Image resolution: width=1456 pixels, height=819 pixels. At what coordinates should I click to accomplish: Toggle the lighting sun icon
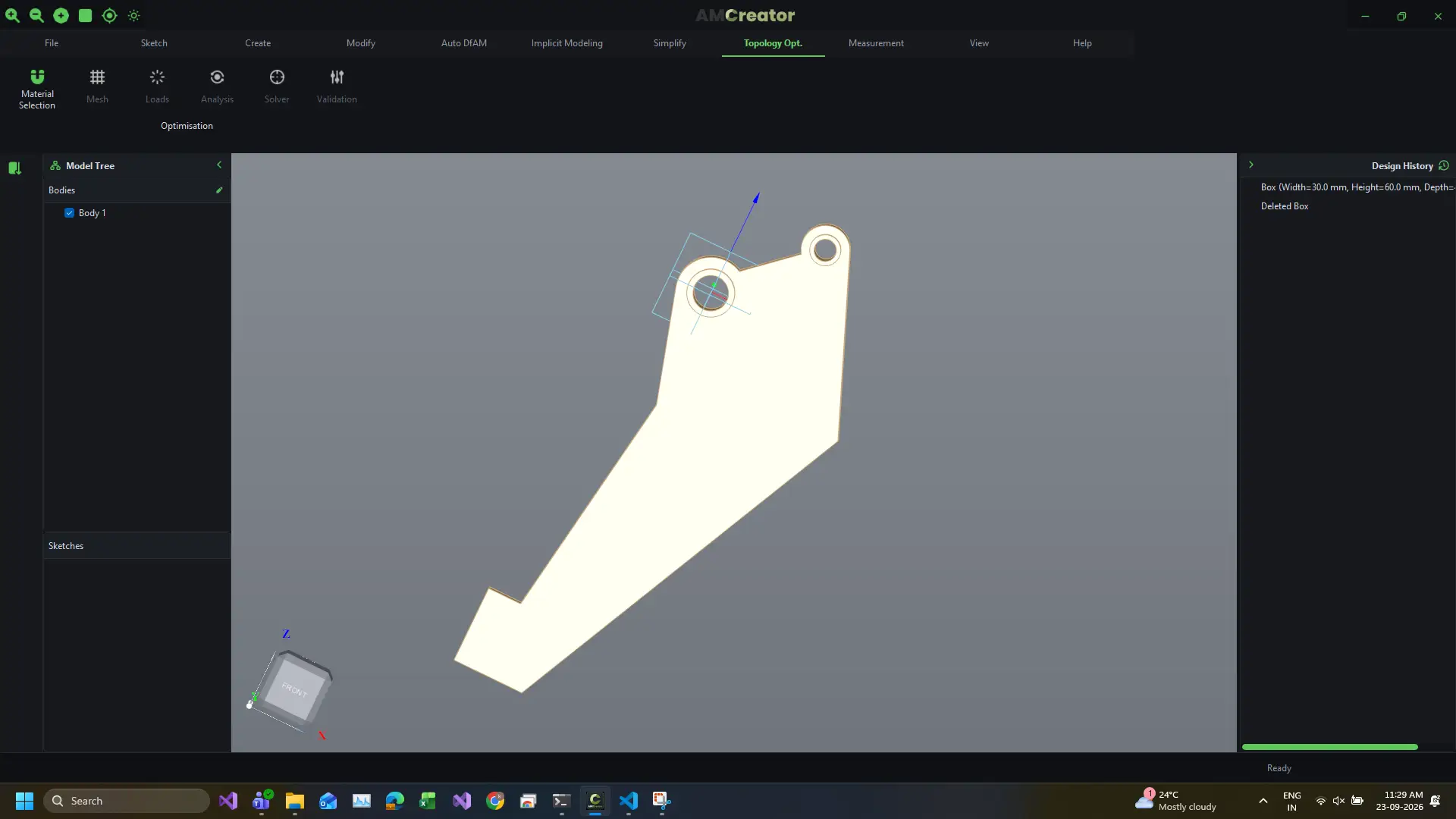click(x=133, y=15)
